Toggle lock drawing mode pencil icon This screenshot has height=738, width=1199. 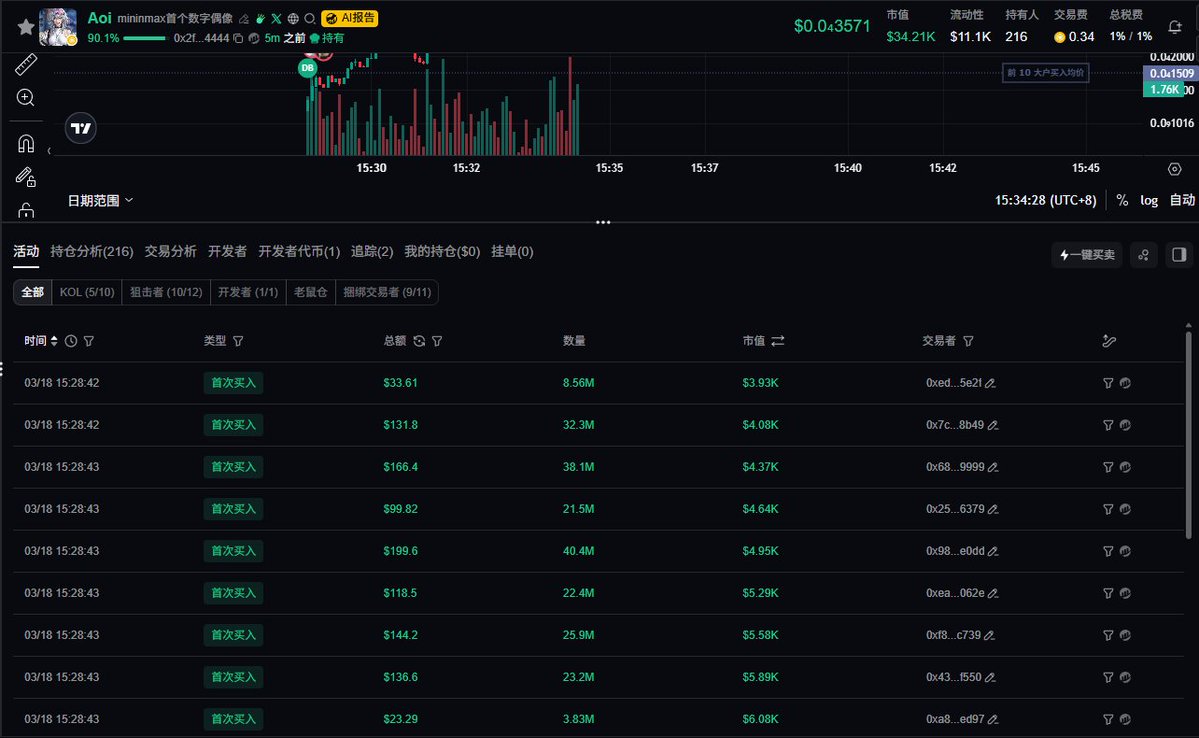(26, 177)
